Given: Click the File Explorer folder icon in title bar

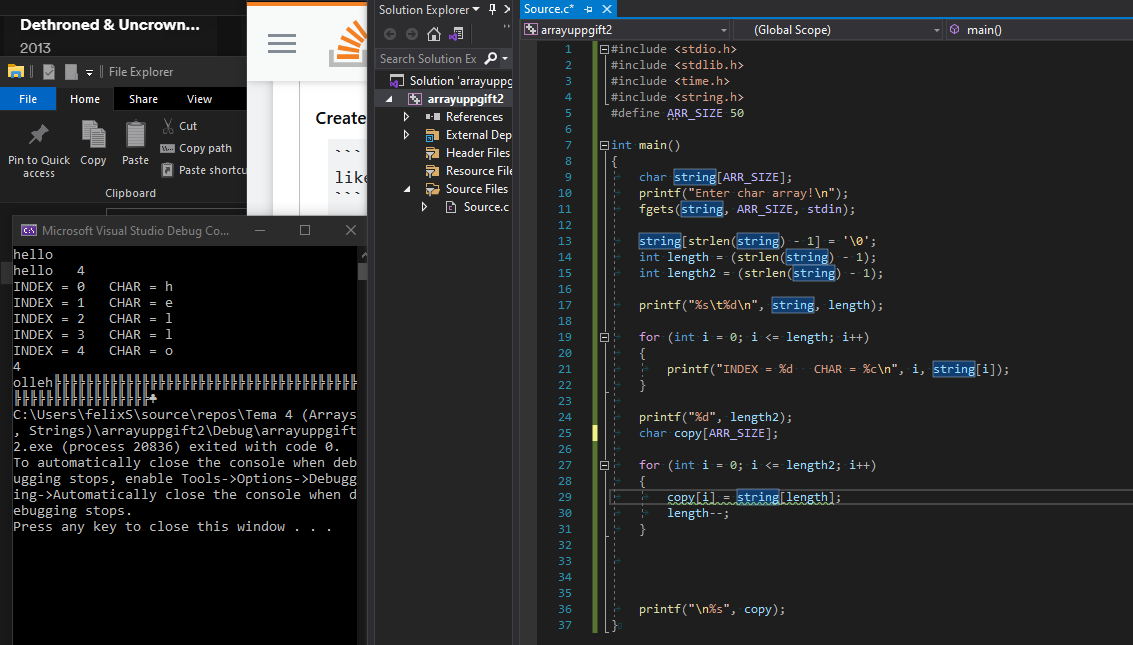Looking at the screenshot, I should pos(16,72).
